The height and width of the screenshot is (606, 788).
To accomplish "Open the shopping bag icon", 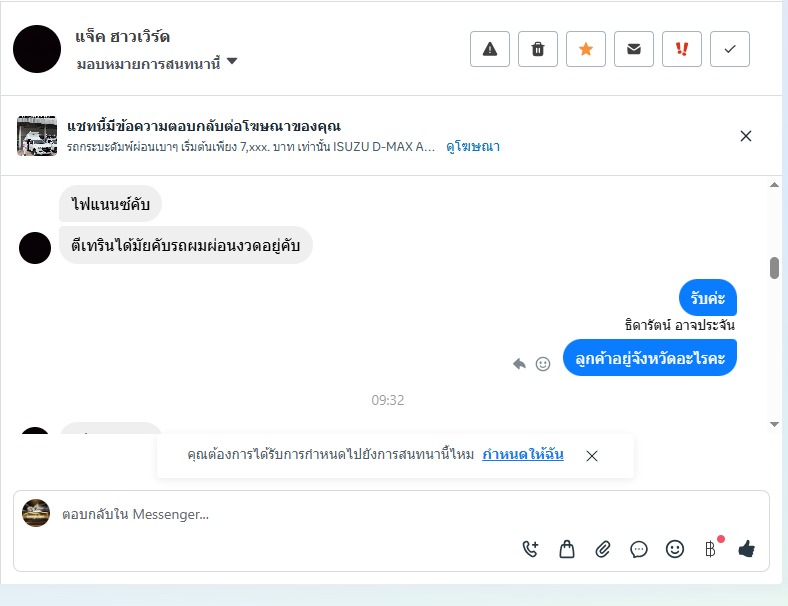I will click(567, 549).
